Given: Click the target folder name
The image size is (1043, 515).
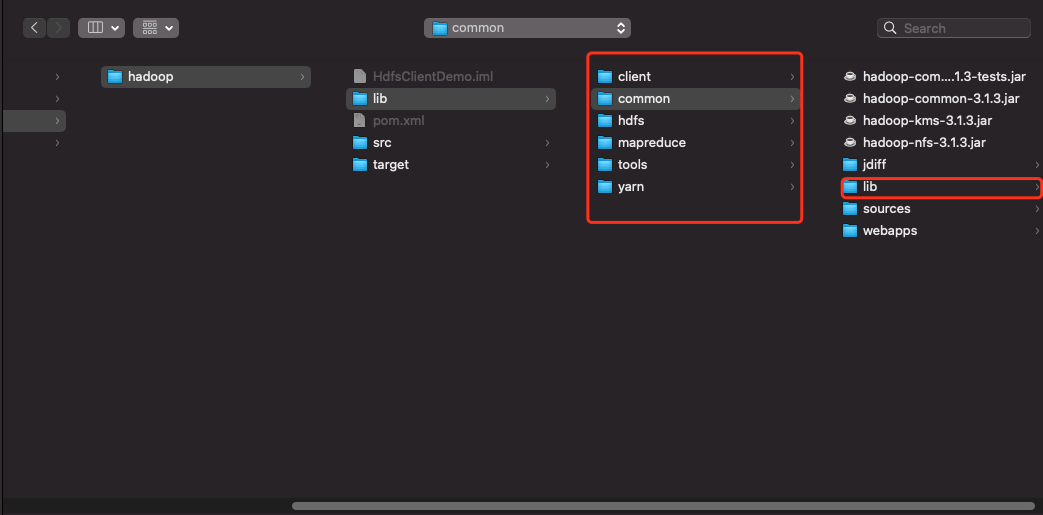Looking at the screenshot, I should [x=391, y=164].
